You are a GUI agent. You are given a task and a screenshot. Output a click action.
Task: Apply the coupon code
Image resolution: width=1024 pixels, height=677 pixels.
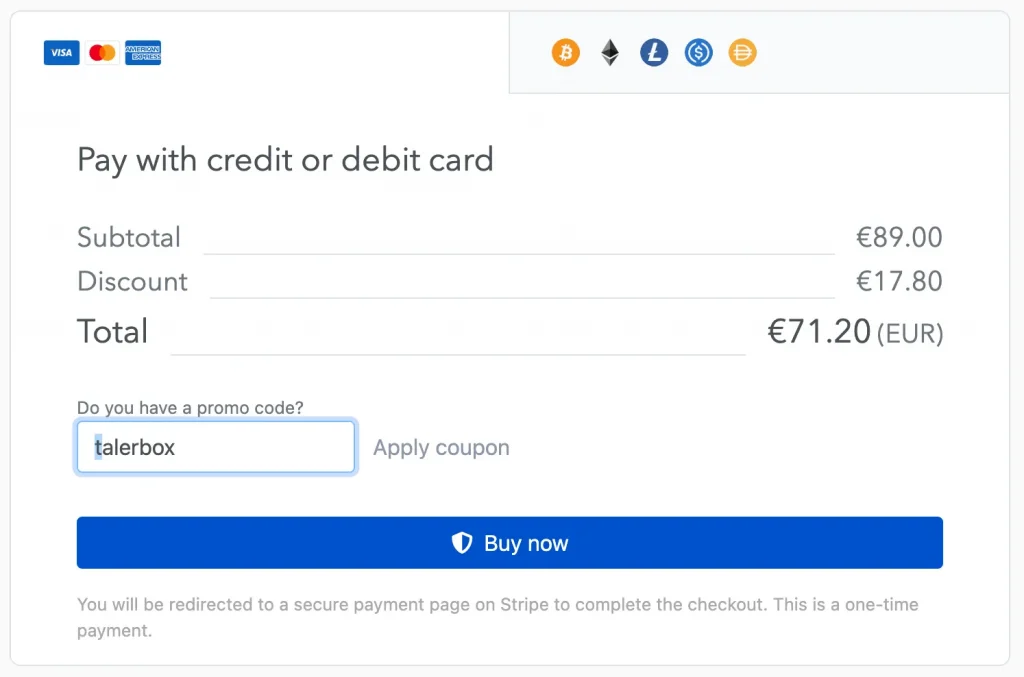tap(441, 448)
